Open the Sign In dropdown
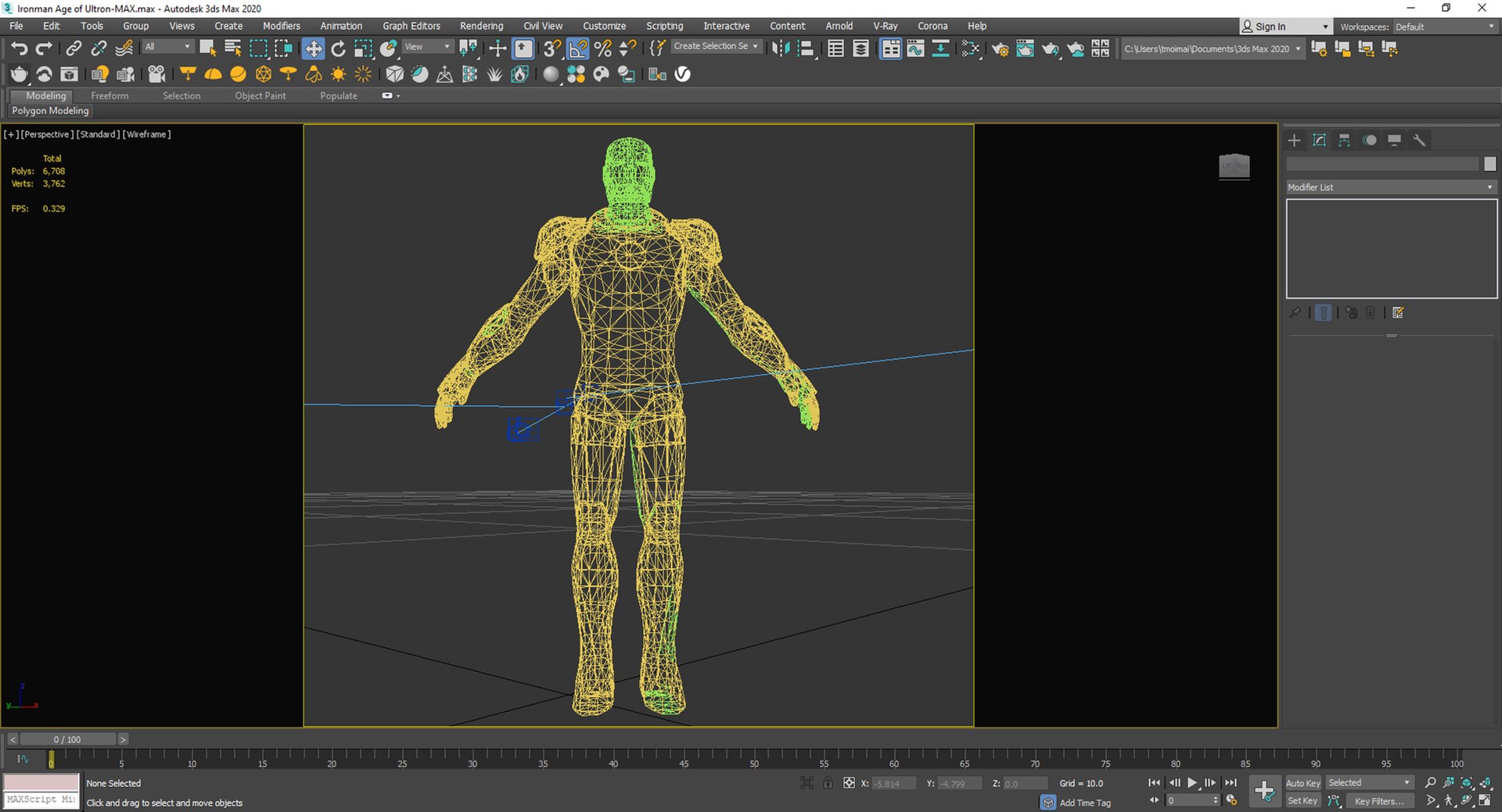The height and width of the screenshot is (812, 1502). coord(1285,27)
